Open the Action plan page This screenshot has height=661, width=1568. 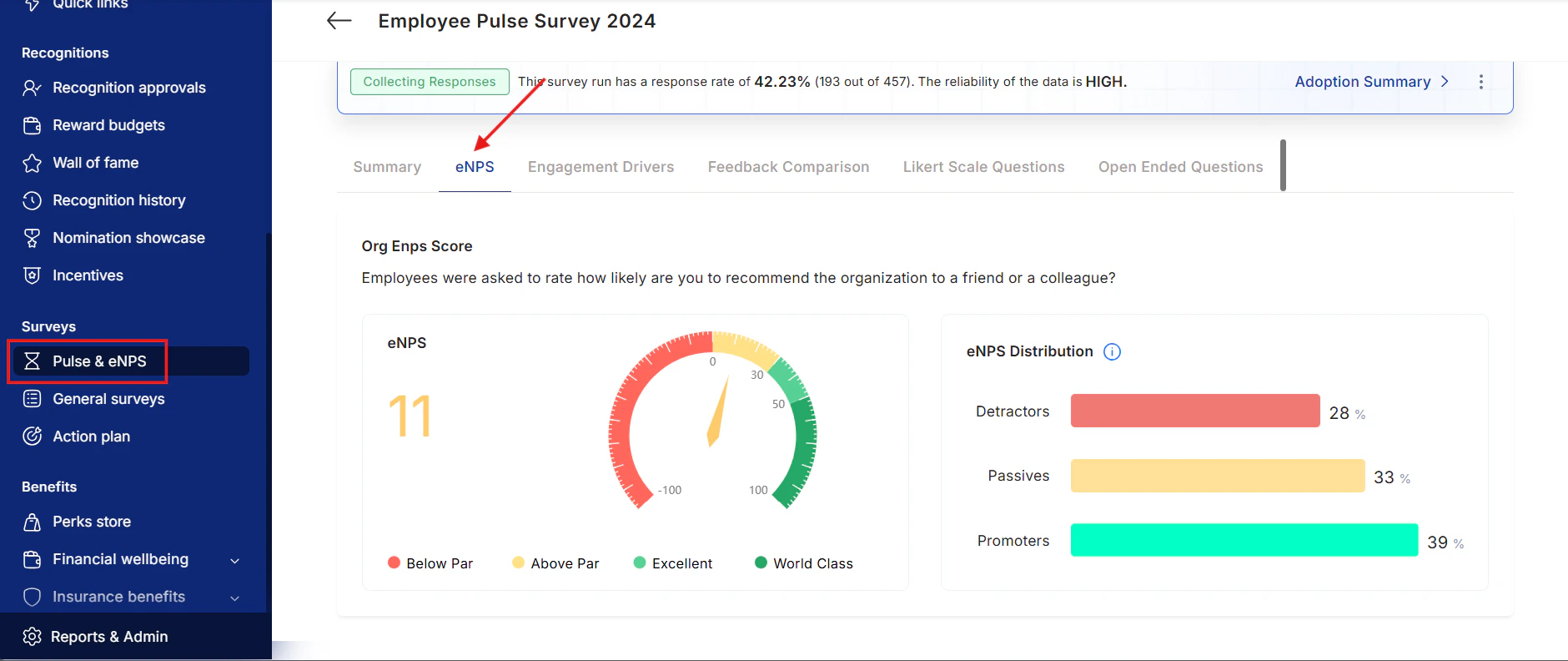pyautogui.click(x=92, y=436)
